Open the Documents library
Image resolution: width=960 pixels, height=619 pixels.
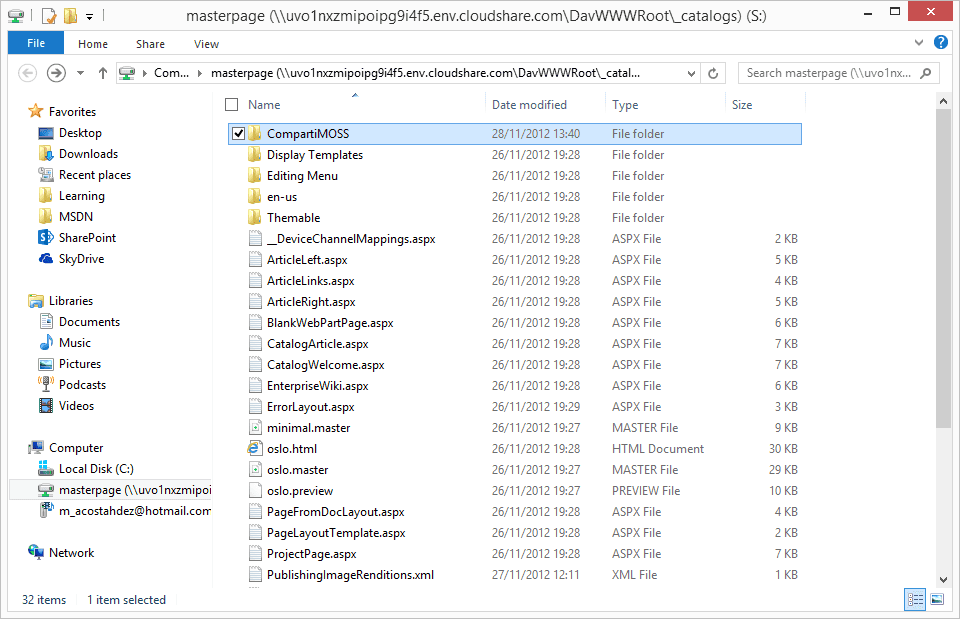[89, 321]
